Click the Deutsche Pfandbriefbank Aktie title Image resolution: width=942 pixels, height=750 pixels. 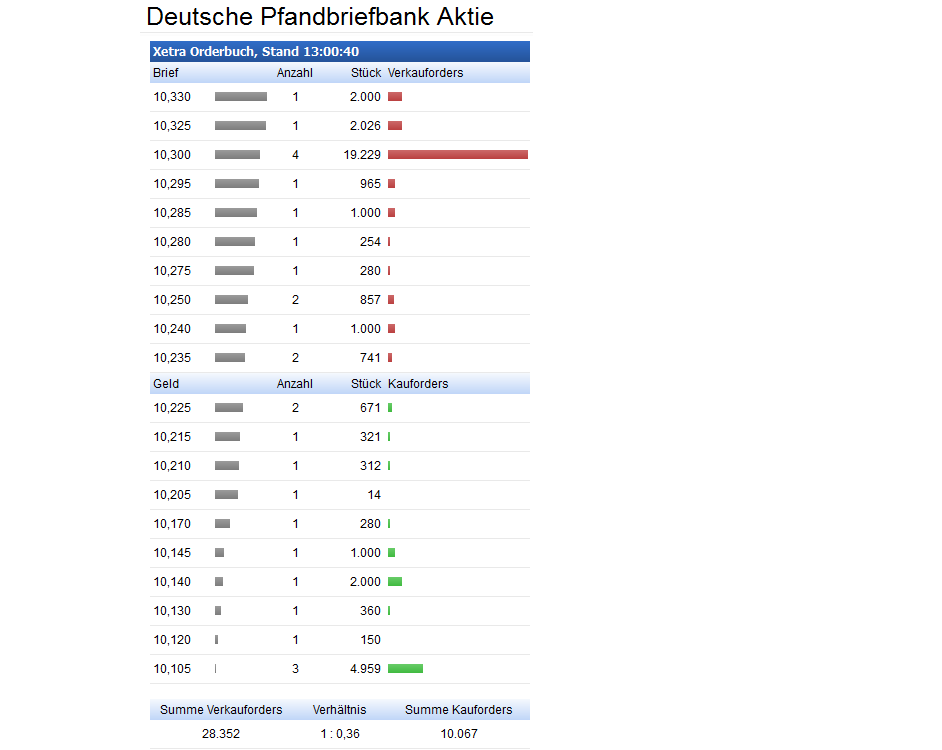pyautogui.click(x=319, y=17)
